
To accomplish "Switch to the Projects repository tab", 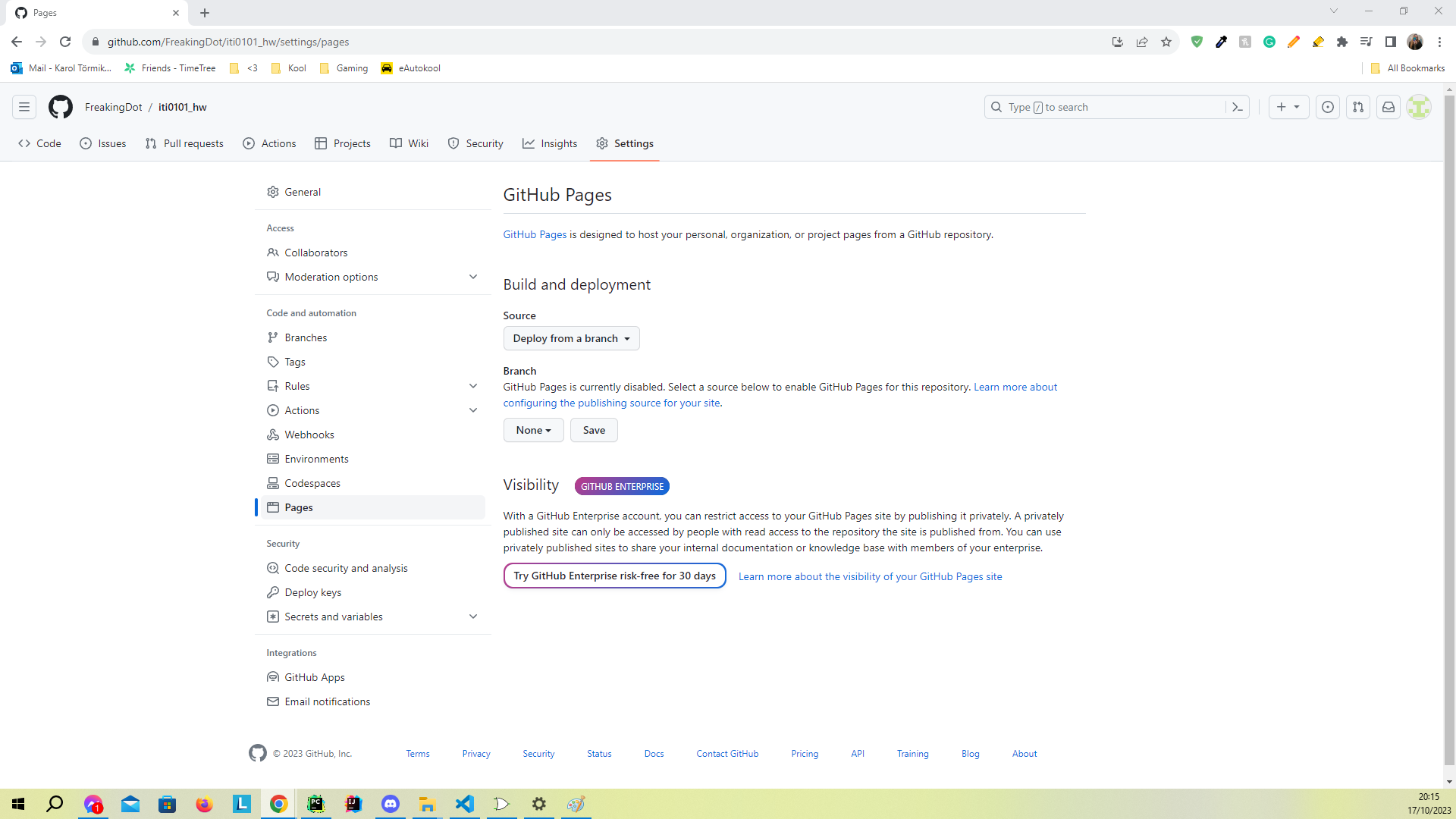I will point(343,143).
